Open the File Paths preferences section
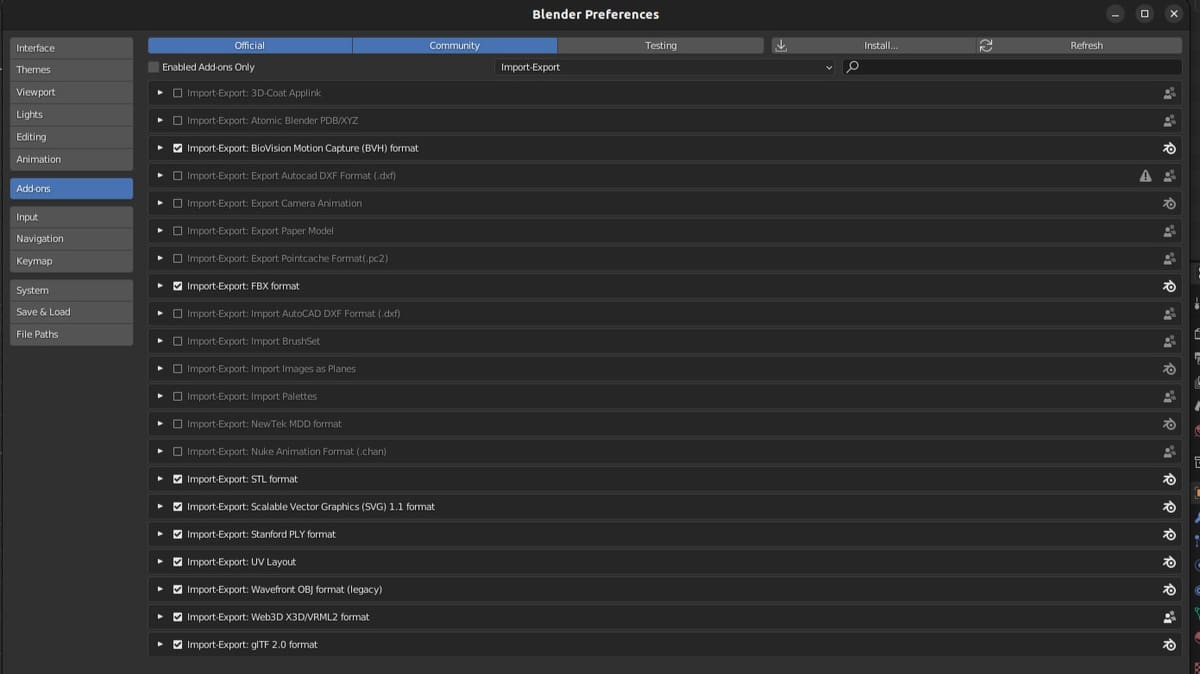 pyautogui.click(x=71, y=334)
